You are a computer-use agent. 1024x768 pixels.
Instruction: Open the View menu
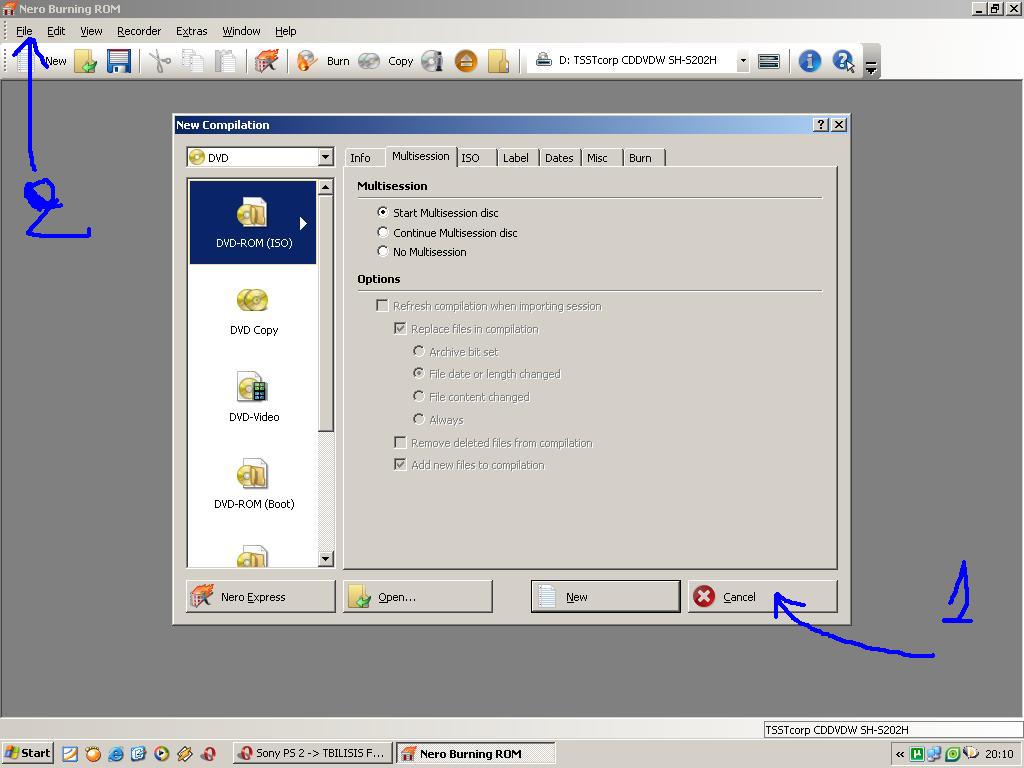click(x=91, y=31)
